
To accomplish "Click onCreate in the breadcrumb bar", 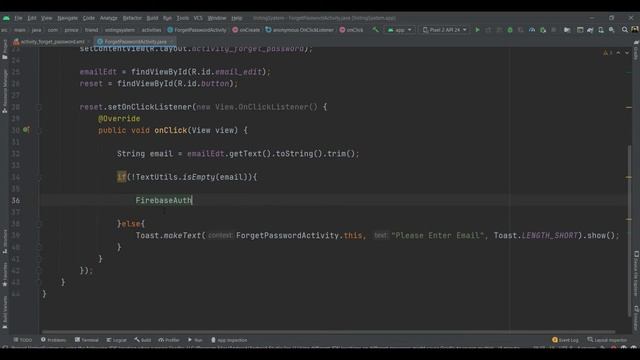I will pyautogui.click(x=246, y=30).
